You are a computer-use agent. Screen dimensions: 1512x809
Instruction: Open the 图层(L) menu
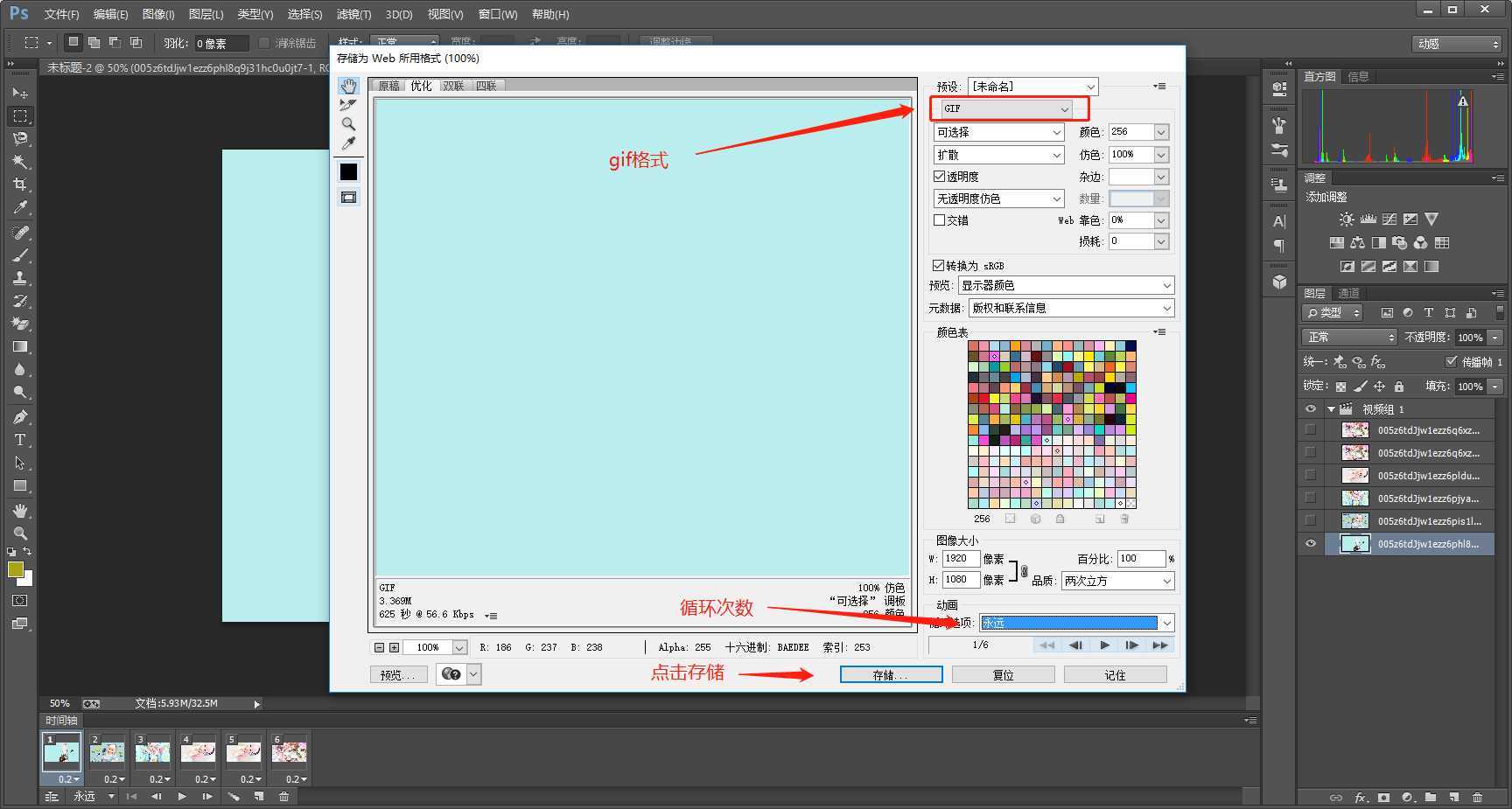[x=206, y=14]
